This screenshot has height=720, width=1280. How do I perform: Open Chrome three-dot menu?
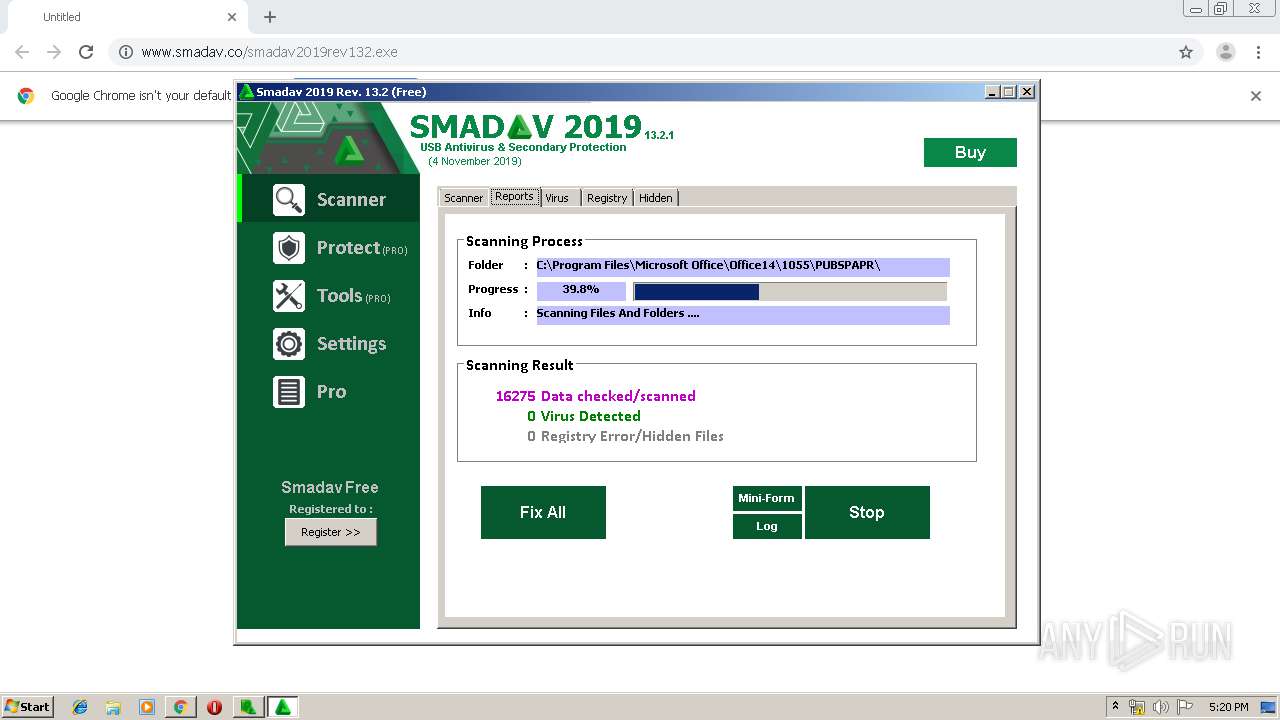[x=1258, y=52]
